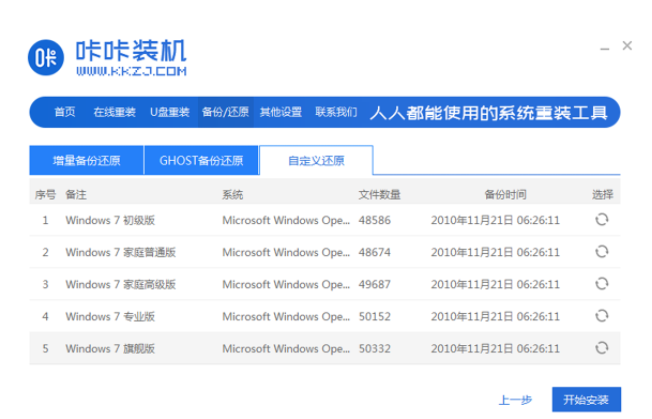Close the 咔咔装机 window
Image resolution: width=652 pixels, height=419 pixels.
pos(627,46)
